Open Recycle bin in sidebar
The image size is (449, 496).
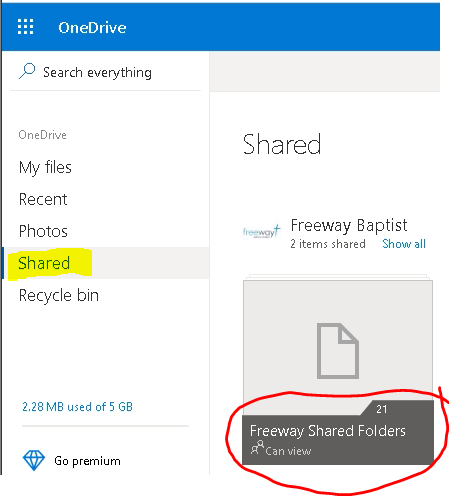tap(59, 296)
